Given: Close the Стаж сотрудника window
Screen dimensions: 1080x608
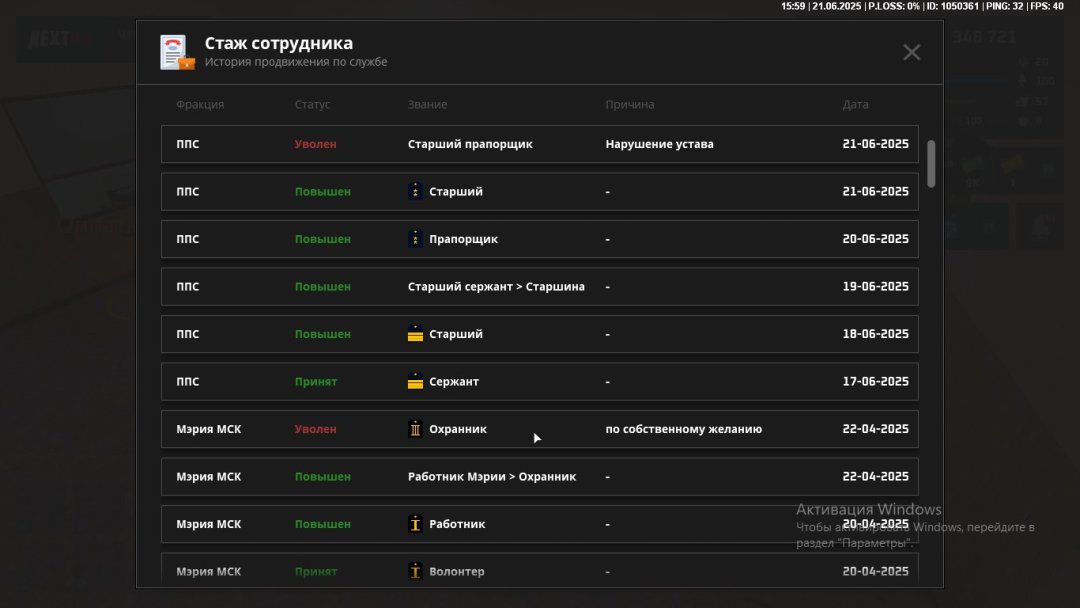Looking at the screenshot, I should pyautogui.click(x=911, y=52).
